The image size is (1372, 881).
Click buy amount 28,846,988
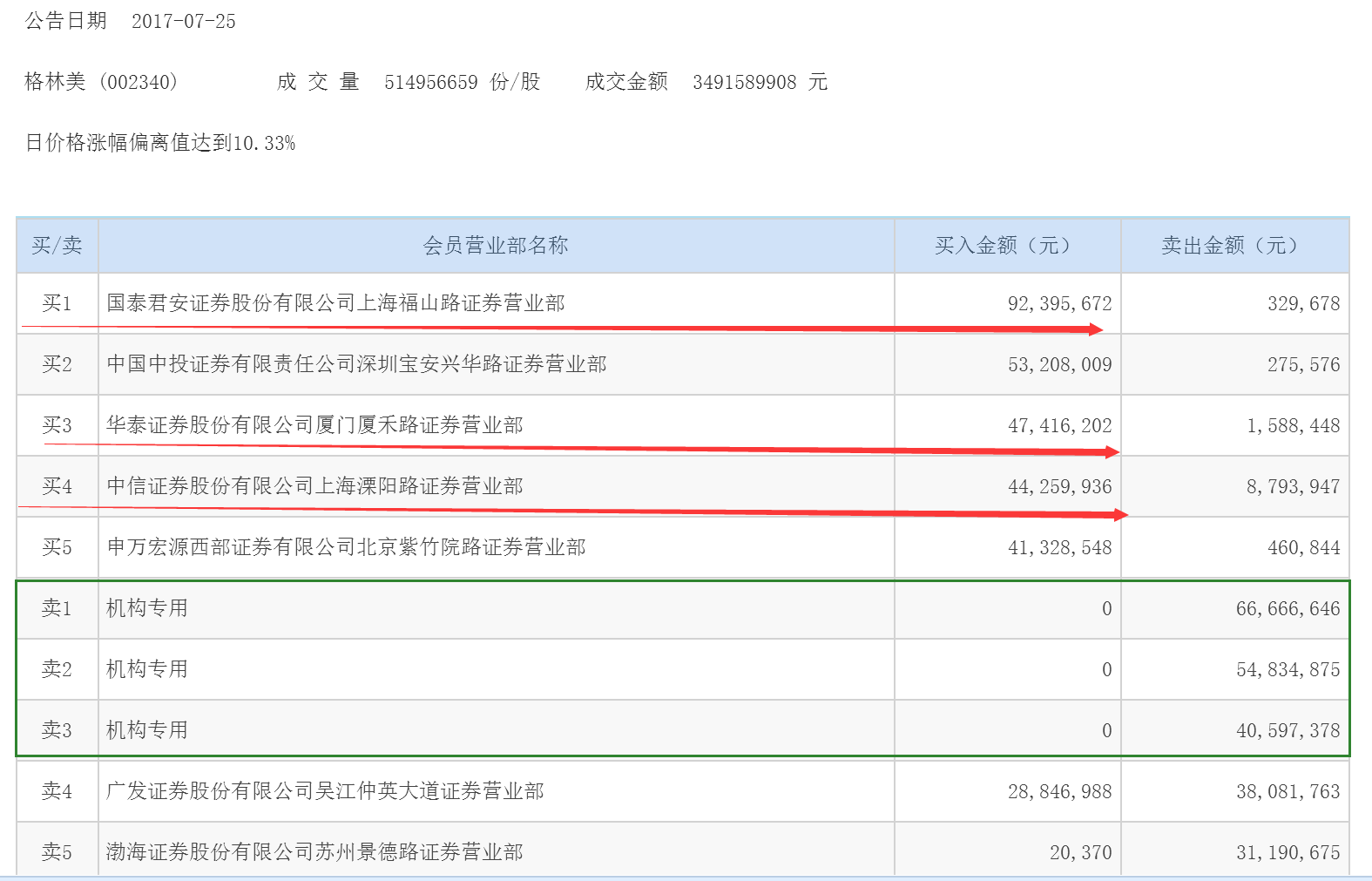pos(1060,791)
